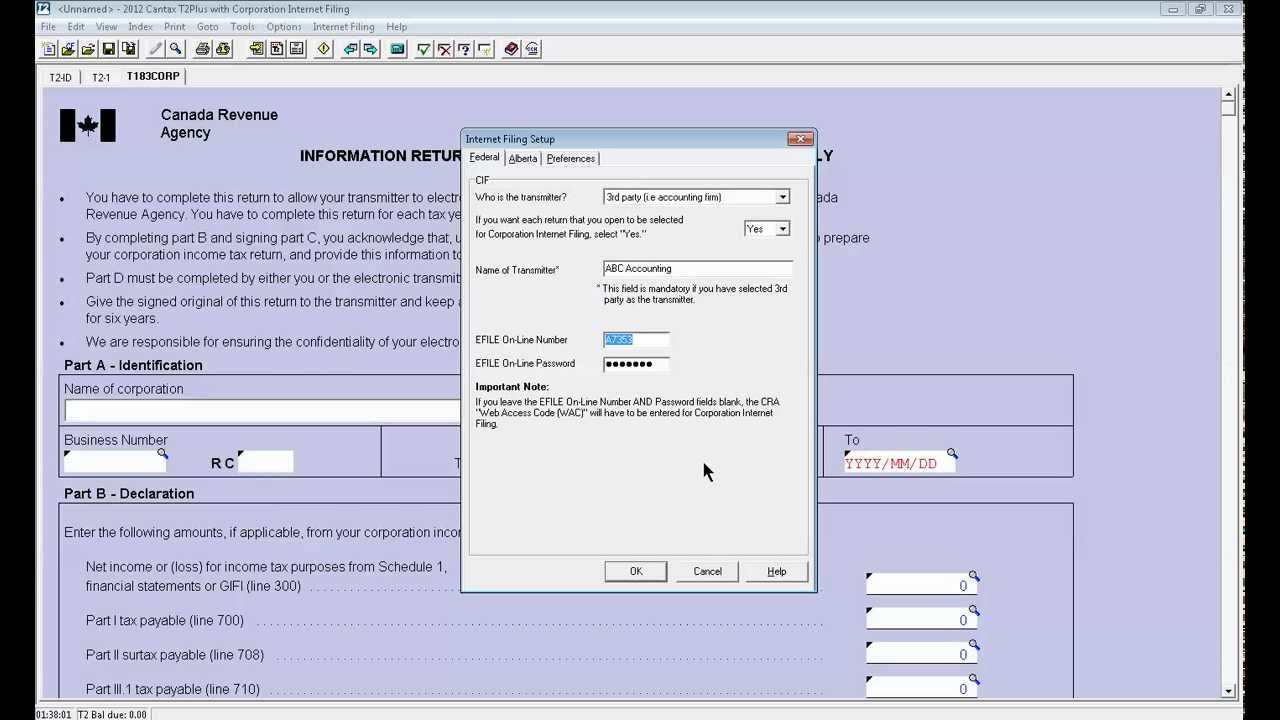Switch to the Alberta tab

point(523,158)
